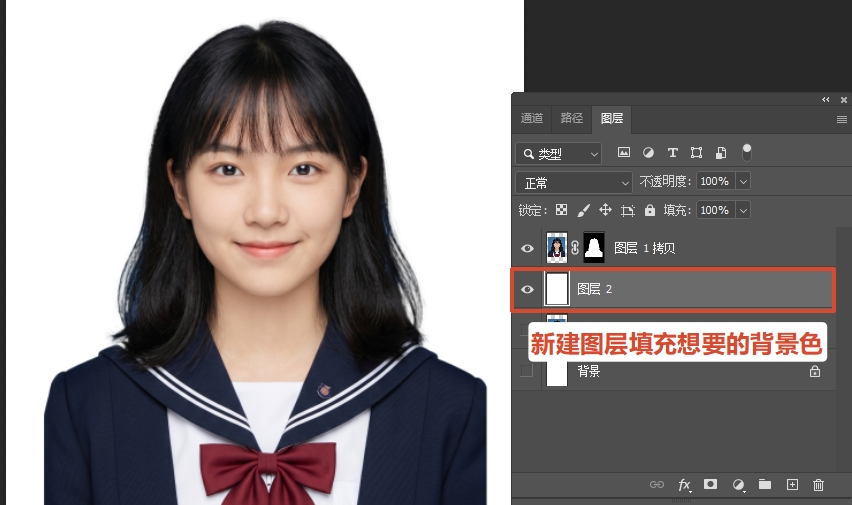852x505 pixels.
Task: Select the layer mask thumbnail of 图层 1 拷贝
Action: point(594,248)
